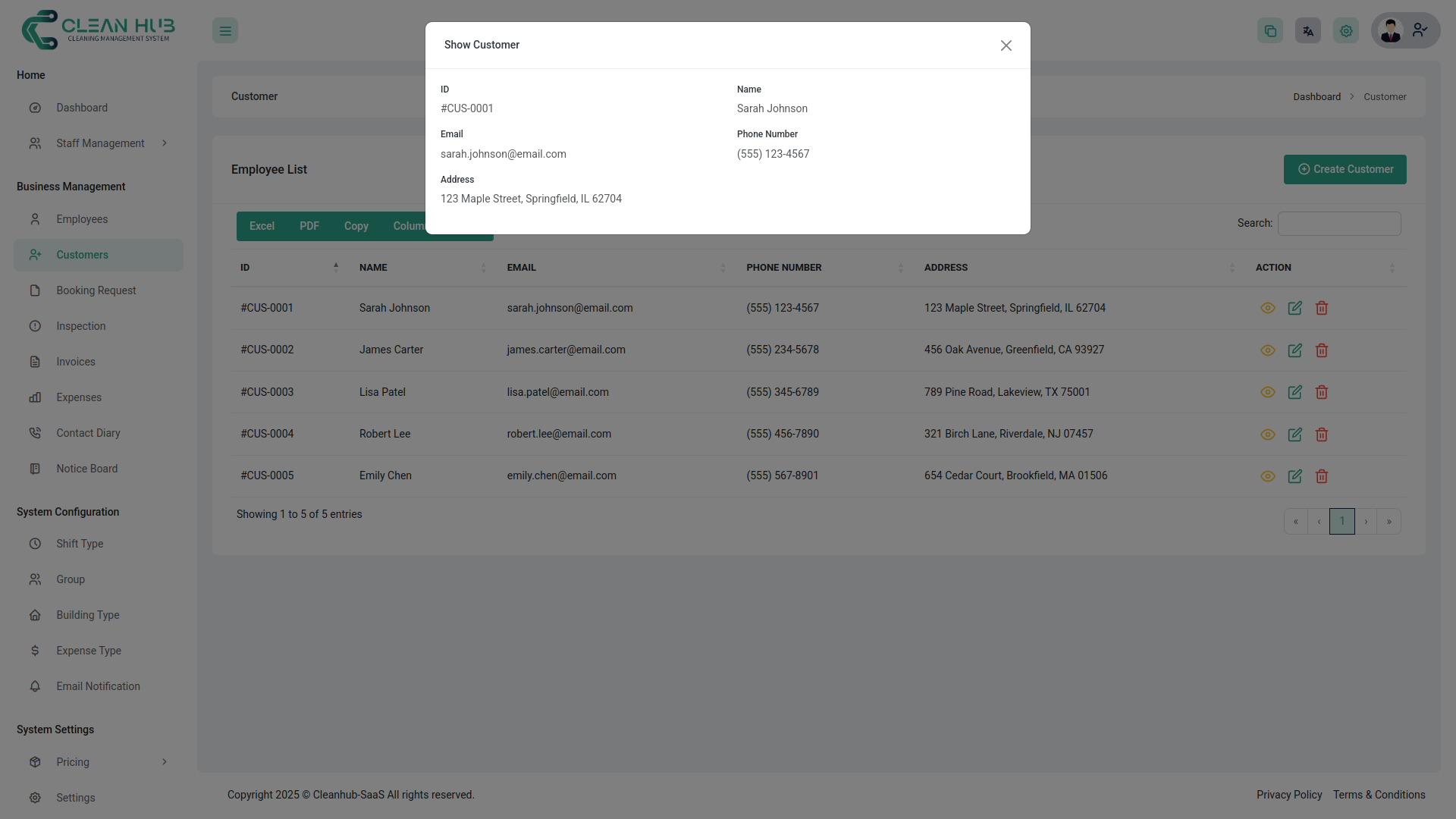Open the gear settings icon in header
The width and height of the screenshot is (1456, 819).
click(x=1345, y=31)
